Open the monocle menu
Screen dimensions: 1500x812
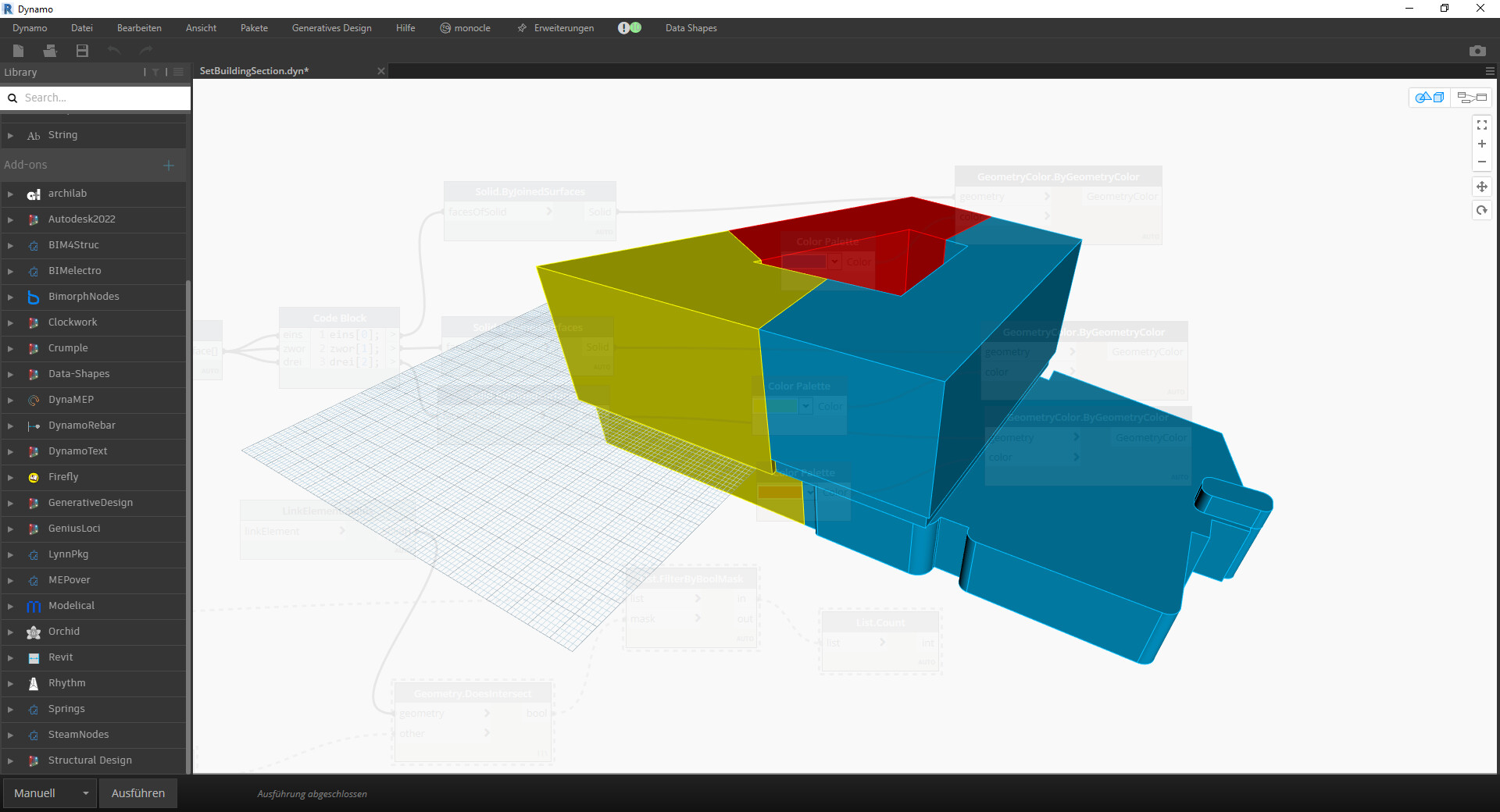coord(466,28)
